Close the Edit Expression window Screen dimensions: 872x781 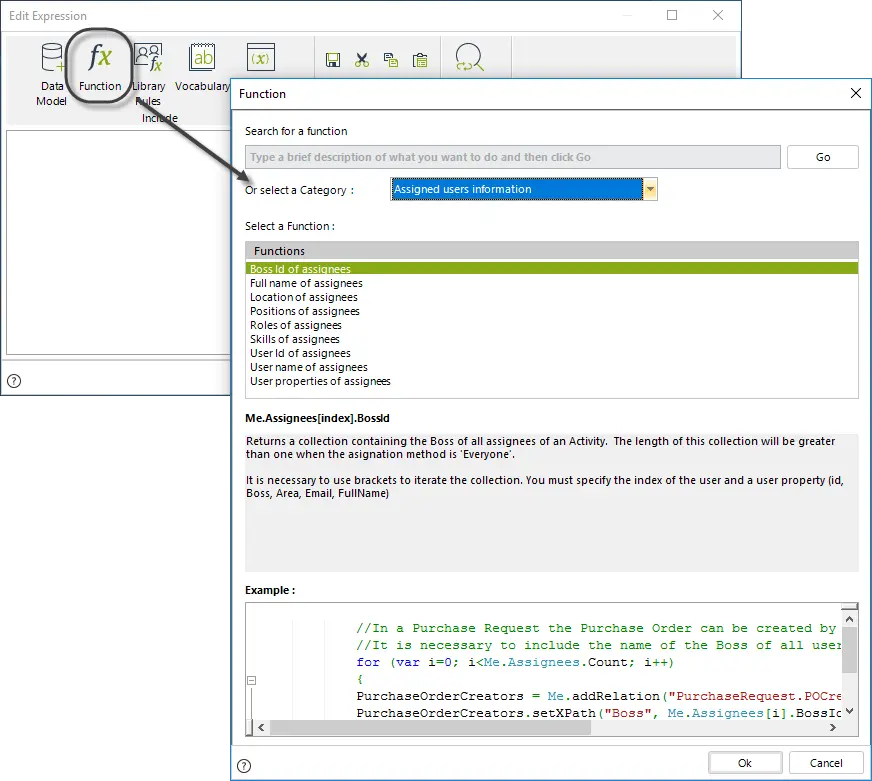[x=718, y=15]
